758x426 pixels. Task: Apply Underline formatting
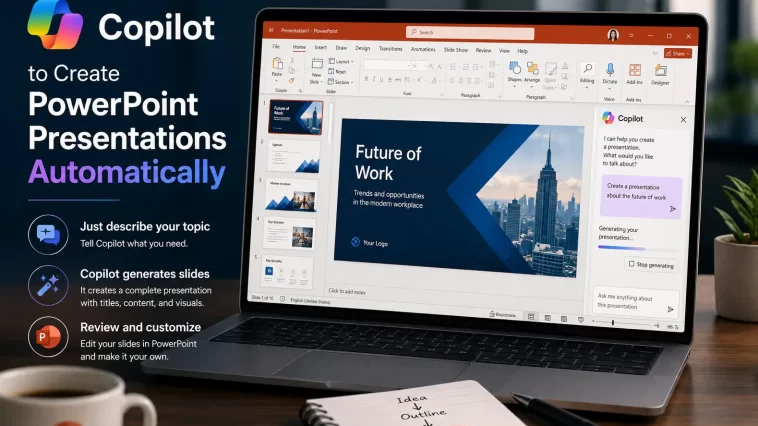[x=381, y=79]
